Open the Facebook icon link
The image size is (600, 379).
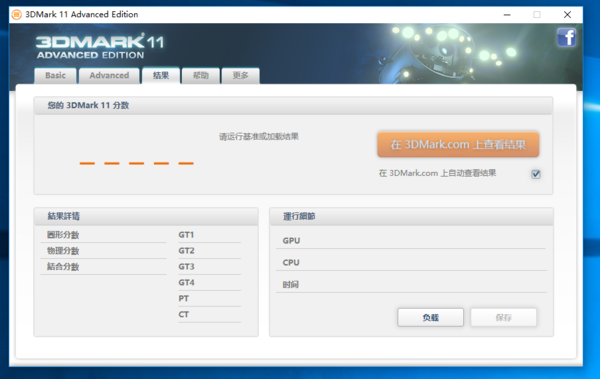[567, 38]
